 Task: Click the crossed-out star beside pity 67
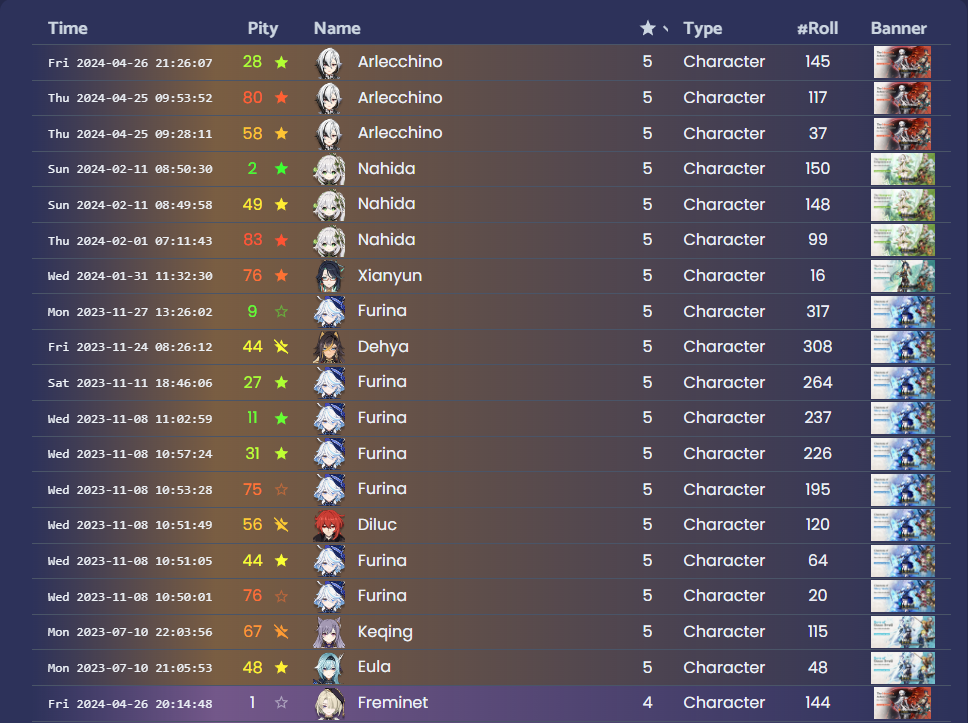(281, 632)
